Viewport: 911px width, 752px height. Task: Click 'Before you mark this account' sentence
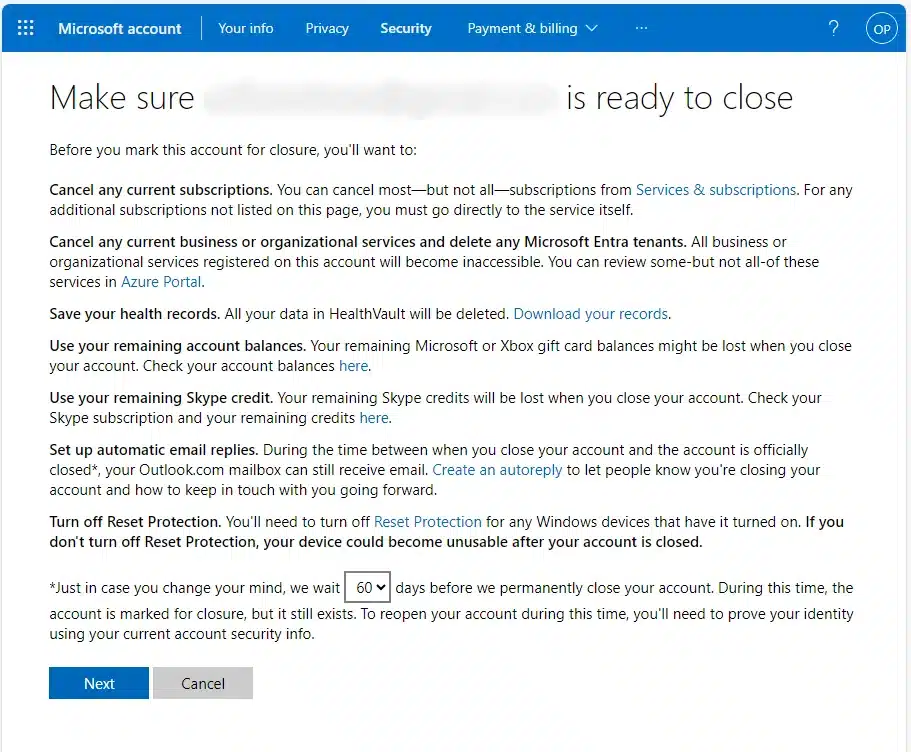tap(233, 150)
